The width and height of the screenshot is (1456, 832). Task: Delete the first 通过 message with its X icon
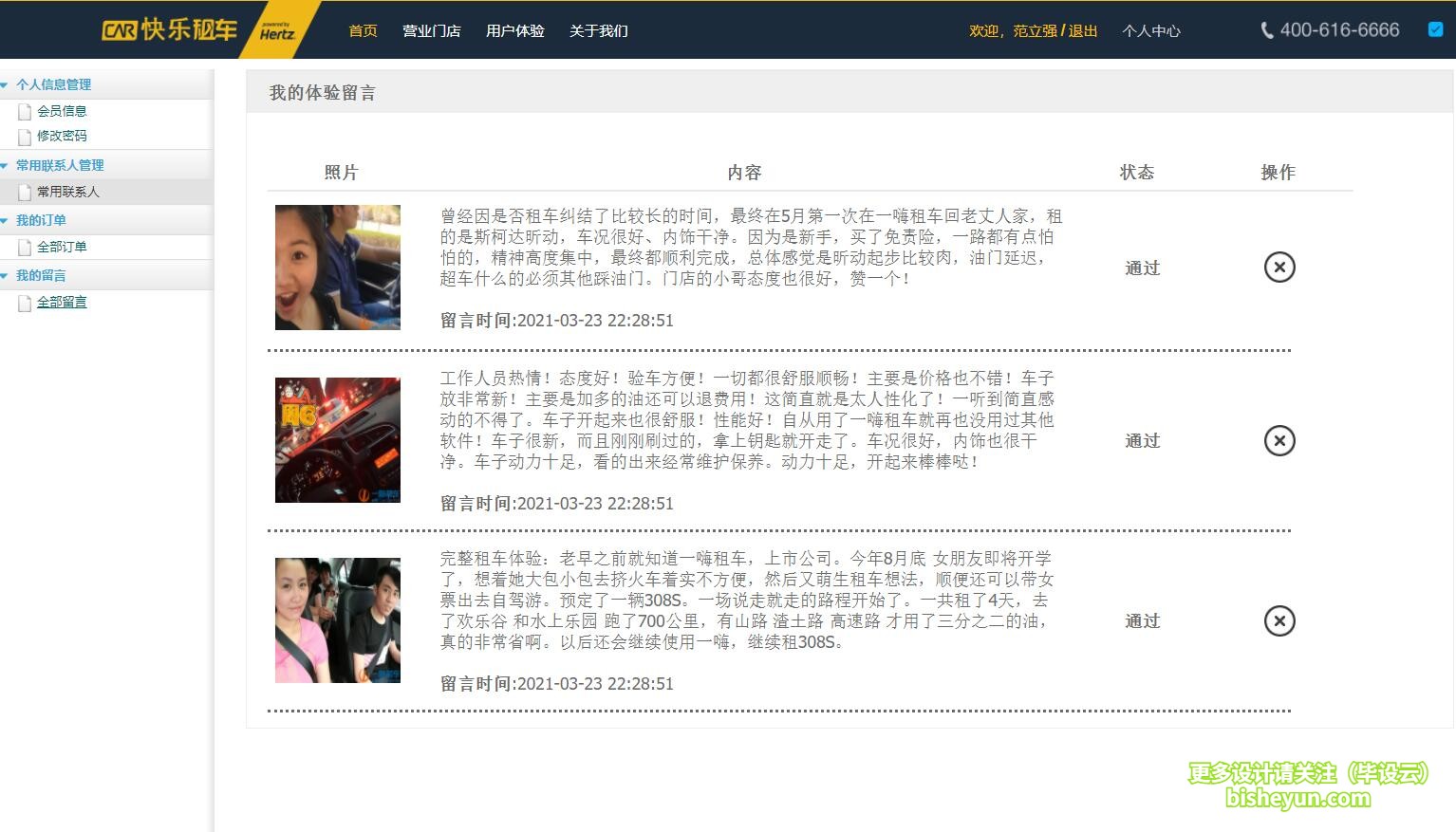[x=1279, y=268]
